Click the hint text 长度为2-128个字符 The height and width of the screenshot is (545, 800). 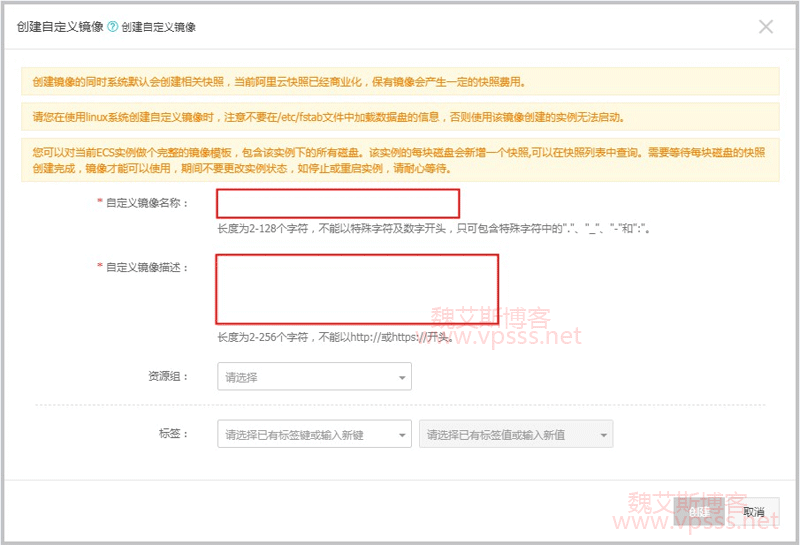tap(433, 229)
